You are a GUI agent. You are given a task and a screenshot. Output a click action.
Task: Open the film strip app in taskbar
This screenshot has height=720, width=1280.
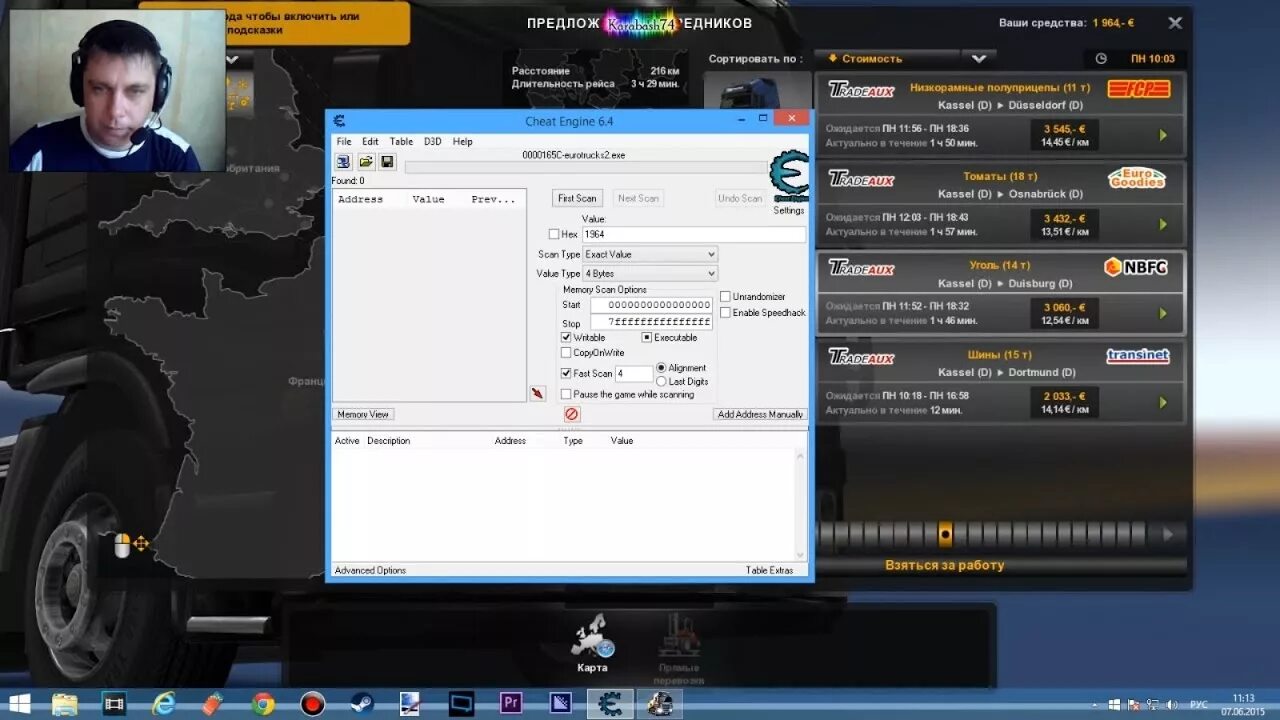point(115,704)
